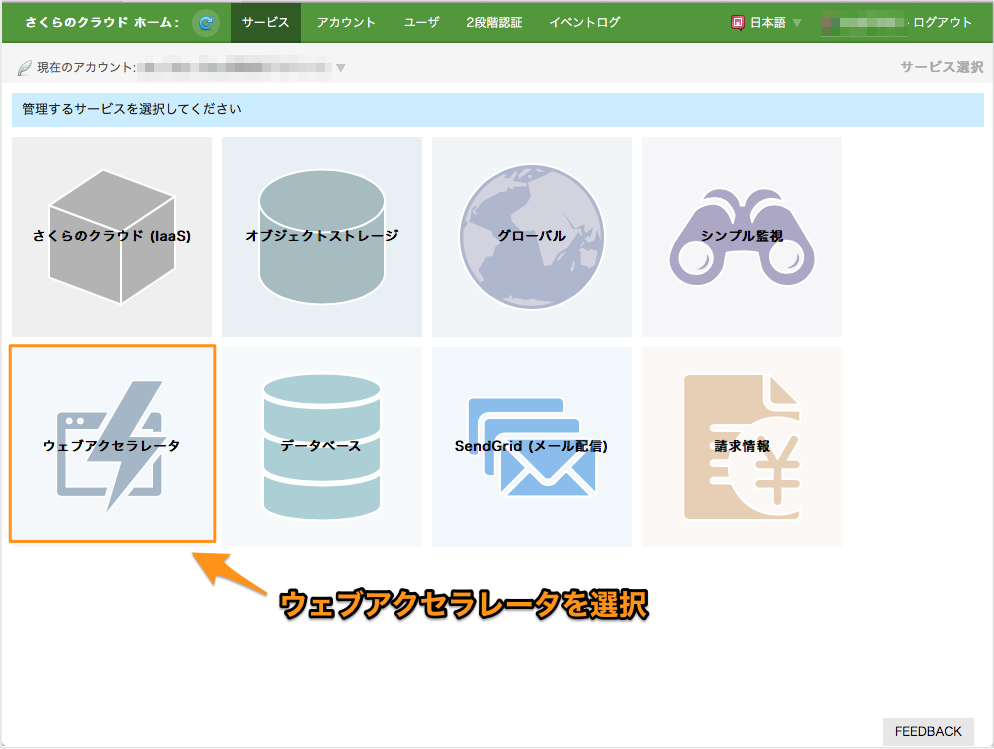Open the FEEDBACK button
Image resolution: width=994 pixels, height=749 pixels.
click(x=928, y=731)
